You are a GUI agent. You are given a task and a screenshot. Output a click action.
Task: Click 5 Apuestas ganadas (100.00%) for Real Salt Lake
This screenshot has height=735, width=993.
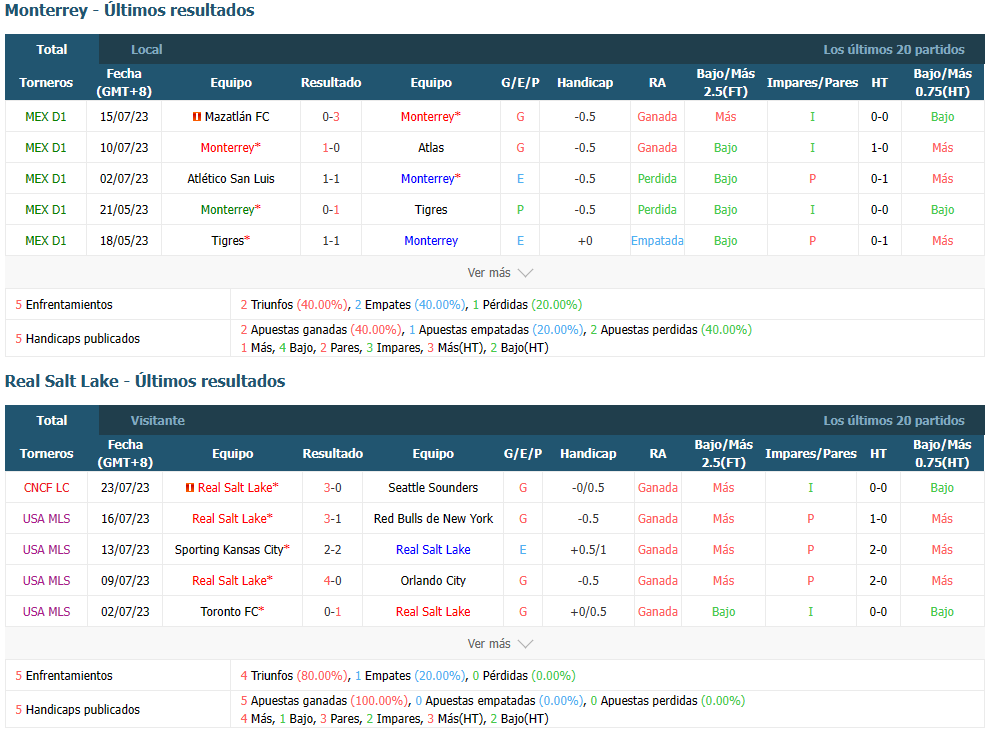324,701
